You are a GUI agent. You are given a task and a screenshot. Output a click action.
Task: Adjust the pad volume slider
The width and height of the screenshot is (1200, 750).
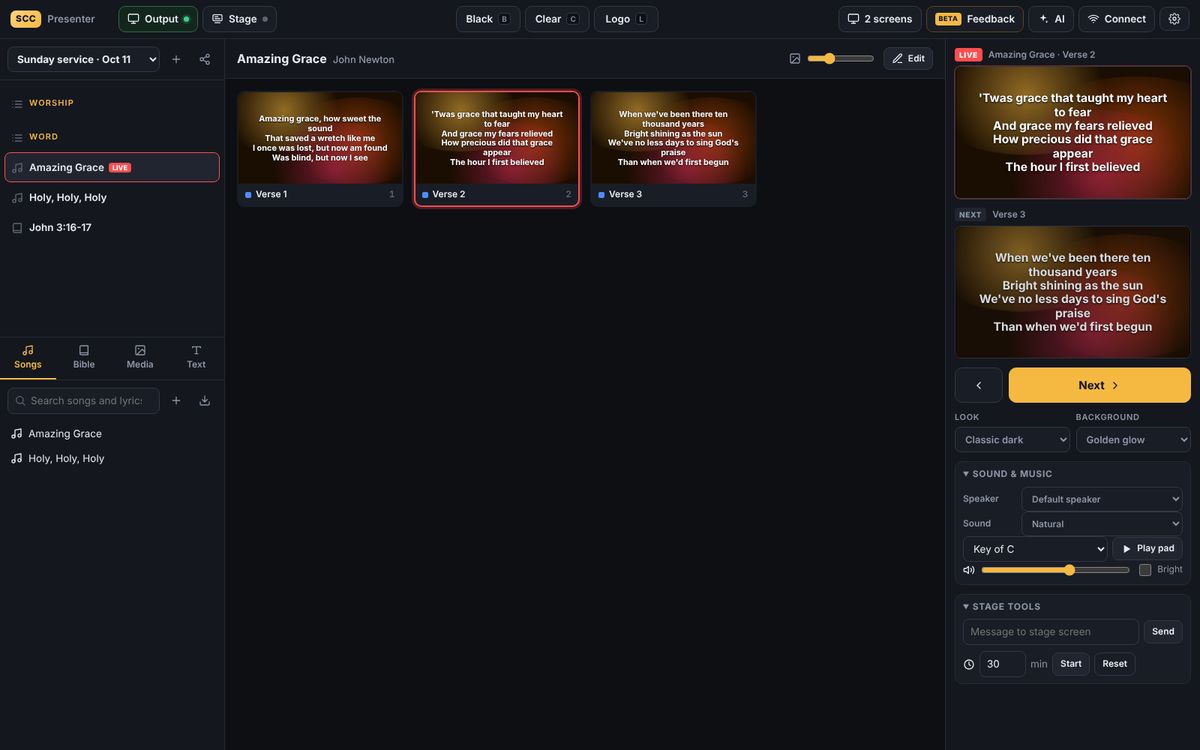(x=1056, y=570)
